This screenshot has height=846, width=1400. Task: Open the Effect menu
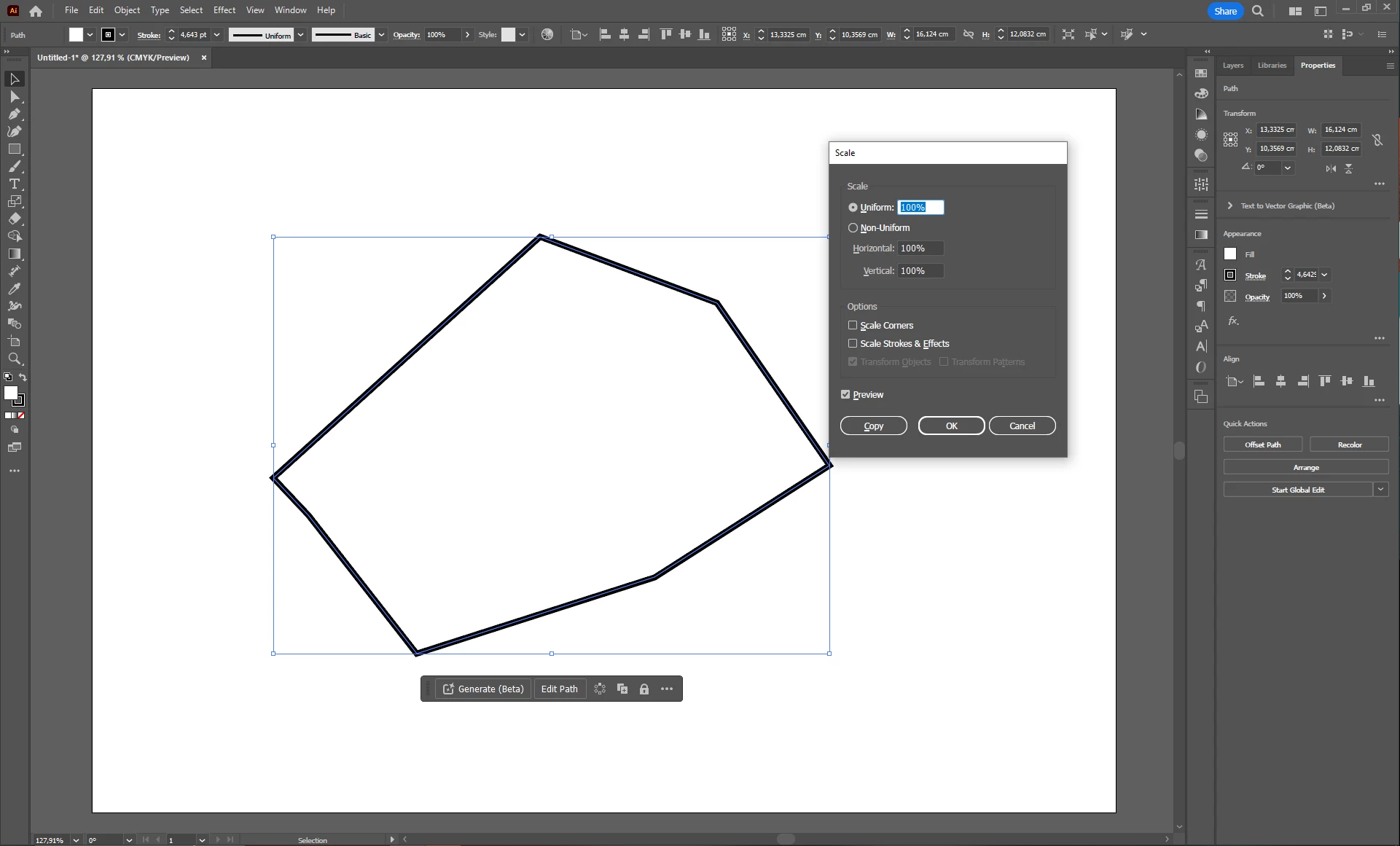tap(224, 10)
